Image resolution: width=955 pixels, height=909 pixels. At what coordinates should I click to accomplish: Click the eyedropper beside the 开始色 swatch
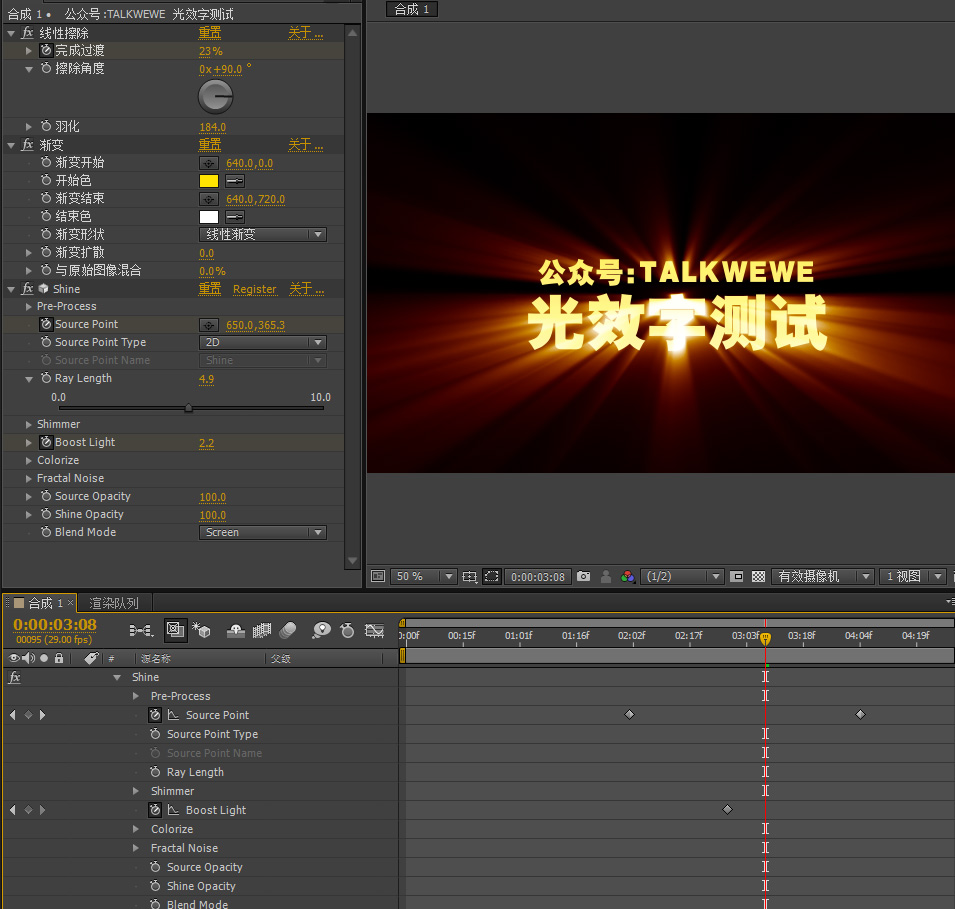[234, 181]
